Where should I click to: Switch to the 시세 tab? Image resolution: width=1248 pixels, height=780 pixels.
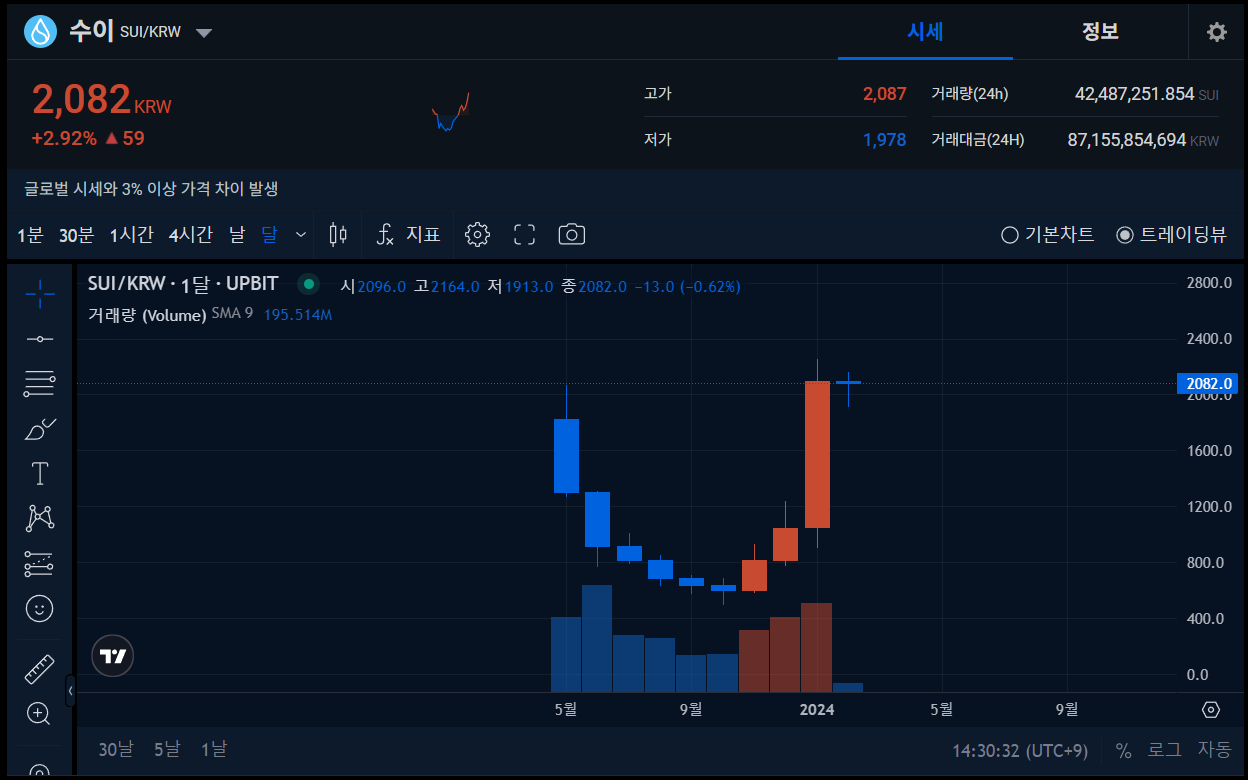925,31
